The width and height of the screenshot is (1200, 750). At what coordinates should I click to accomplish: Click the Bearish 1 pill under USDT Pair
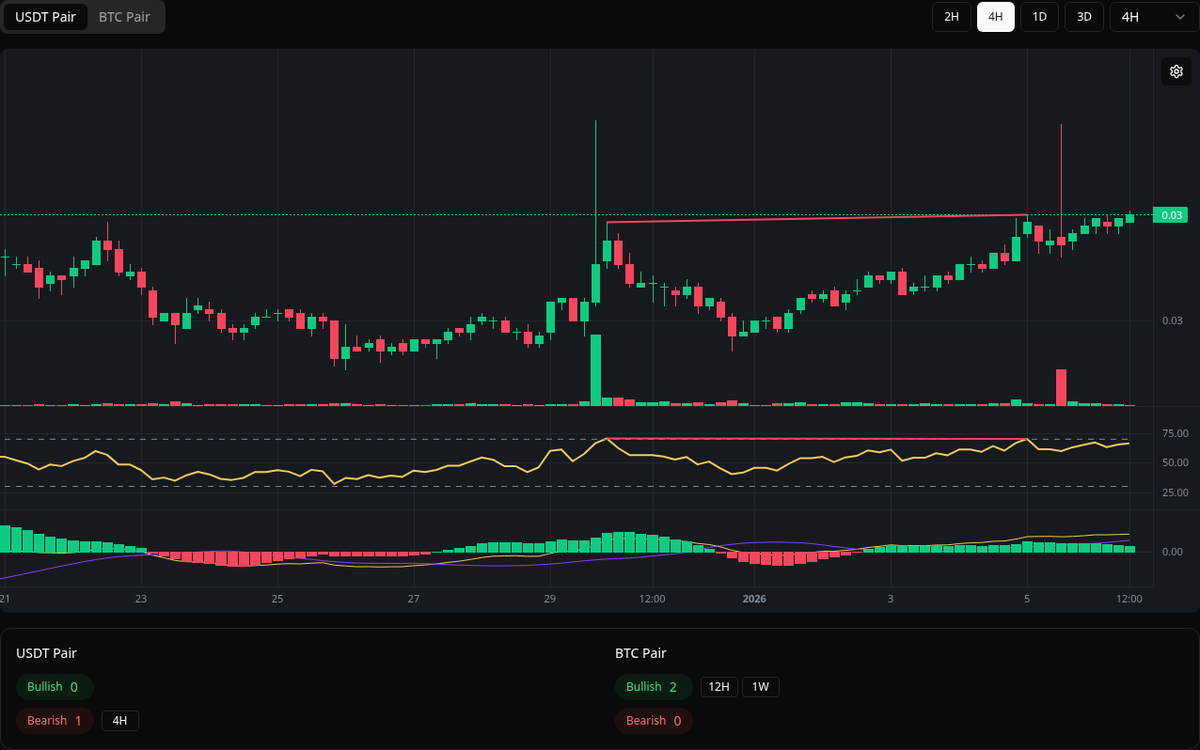click(x=54, y=720)
